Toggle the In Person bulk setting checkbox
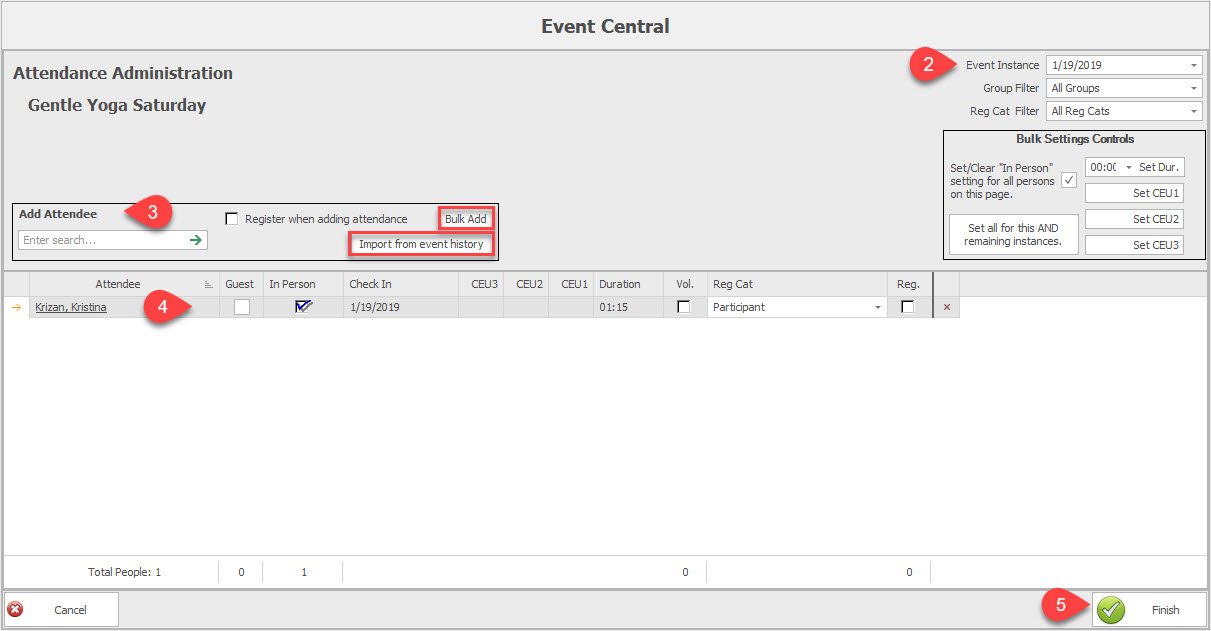Screen dimensions: 1211x631 click(x=1069, y=181)
